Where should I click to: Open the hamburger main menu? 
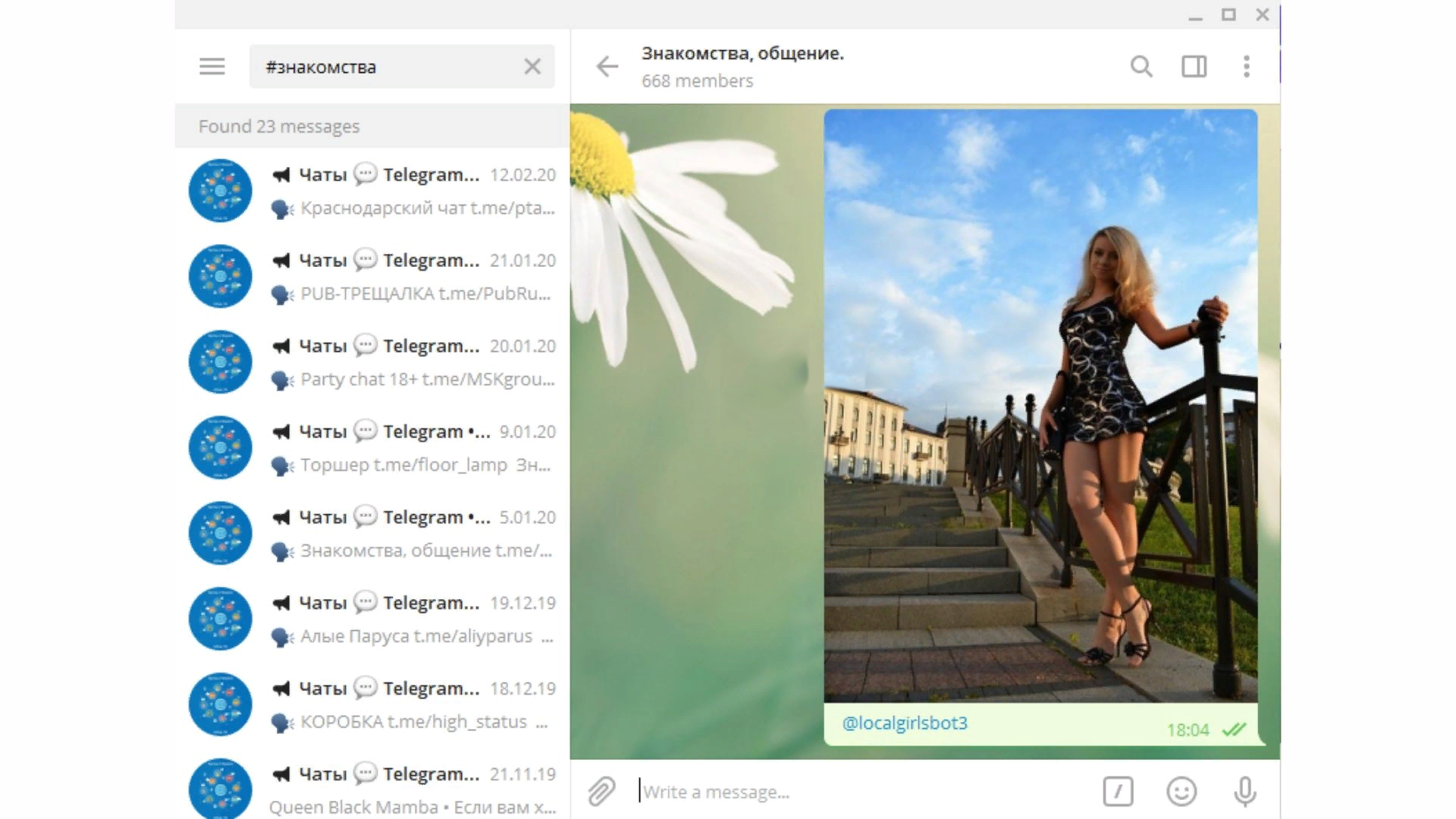tap(212, 67)
